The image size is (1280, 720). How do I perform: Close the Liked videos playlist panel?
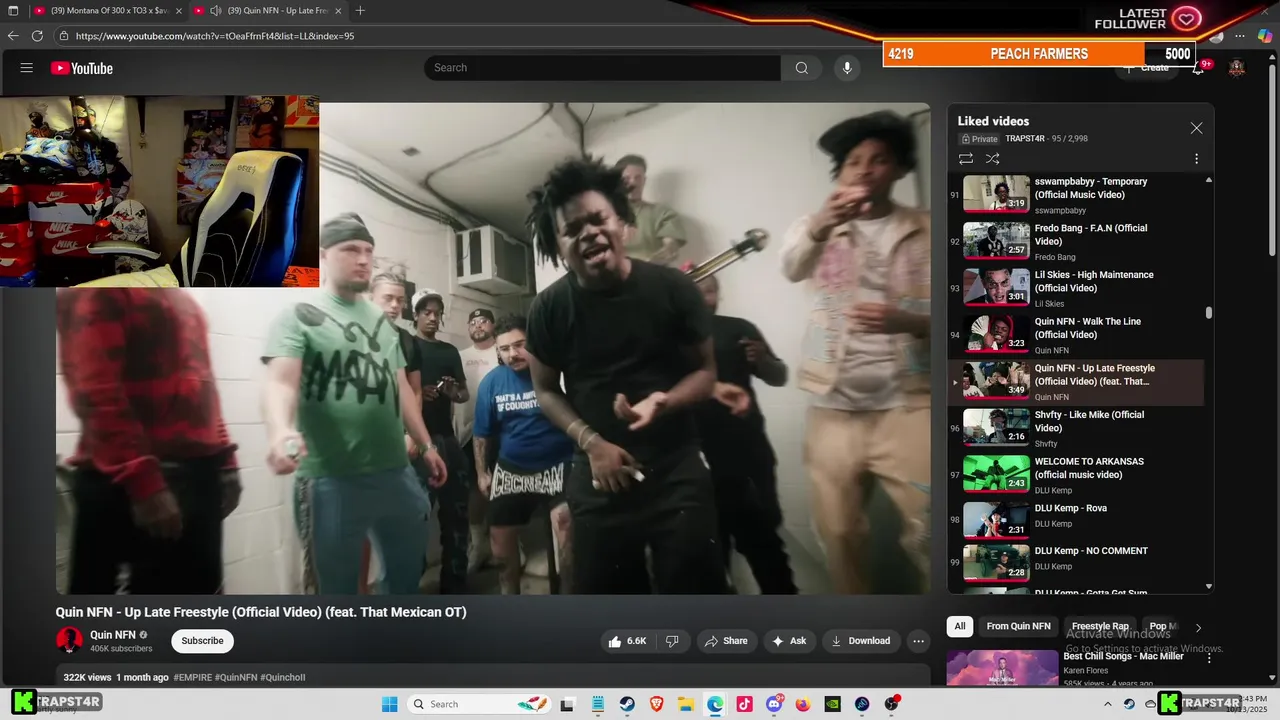coord(1196,128)
